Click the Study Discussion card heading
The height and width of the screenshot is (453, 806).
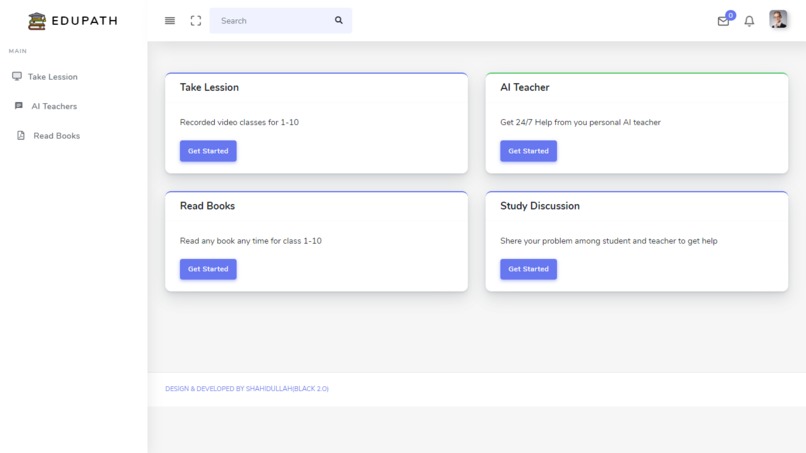(540, 206)
